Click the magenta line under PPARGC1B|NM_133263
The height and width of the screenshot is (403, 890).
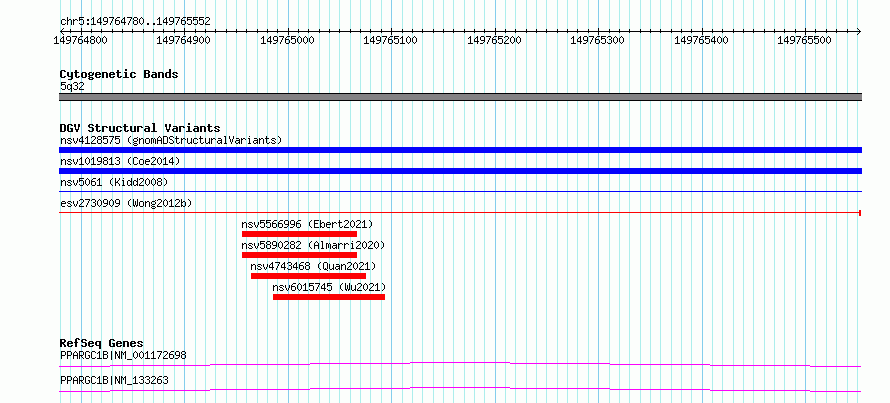tap(460, 389)
